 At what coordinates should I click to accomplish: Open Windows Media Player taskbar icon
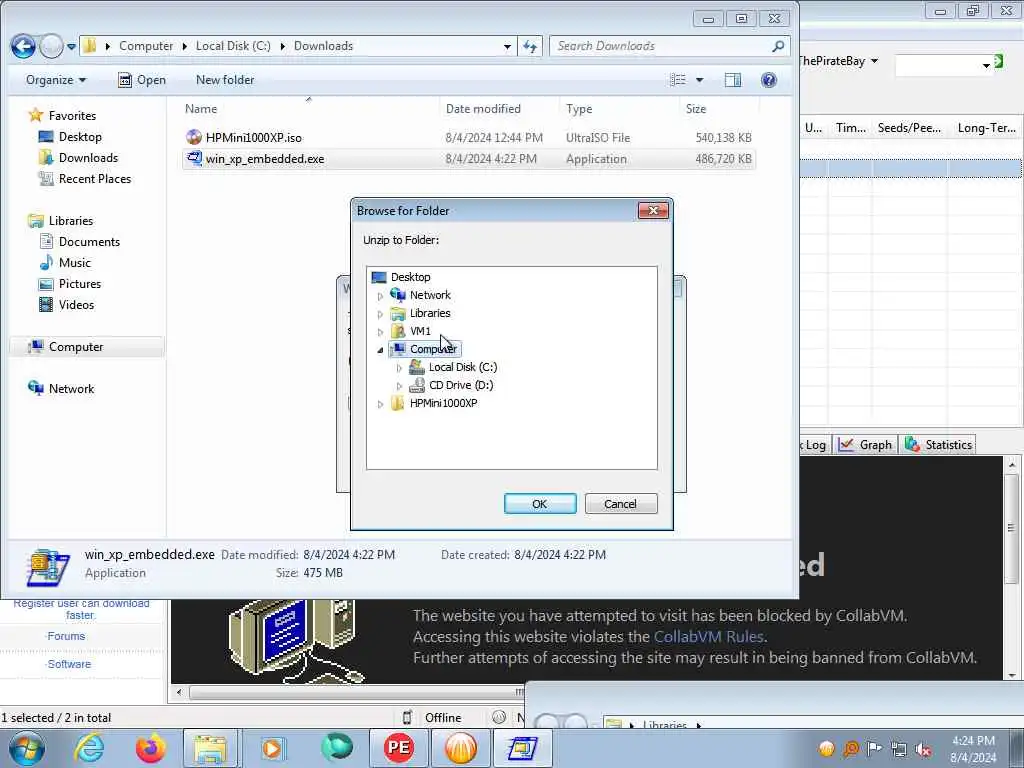point(272,748)
